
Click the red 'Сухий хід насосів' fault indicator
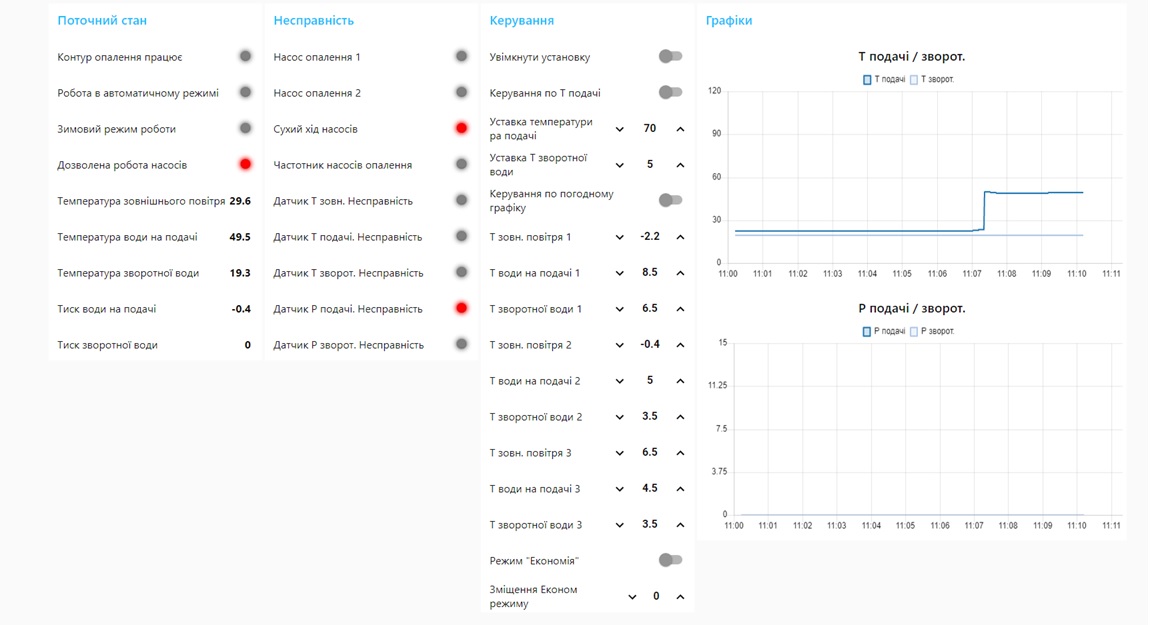pyautogui.click(x=461, y=128)
